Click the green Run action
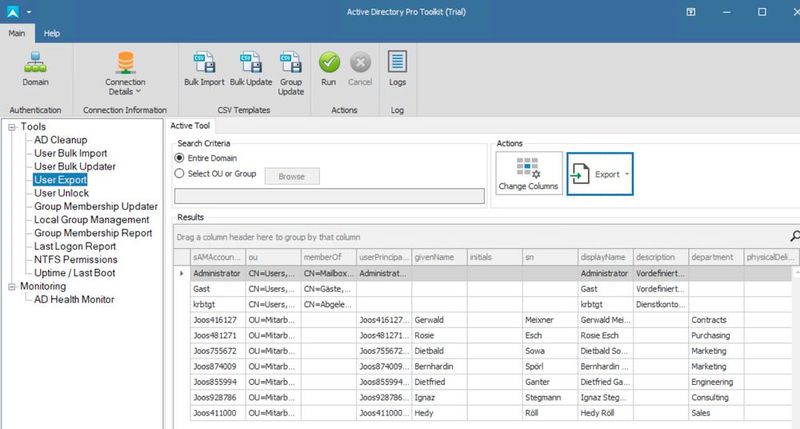 coord(329,69)
